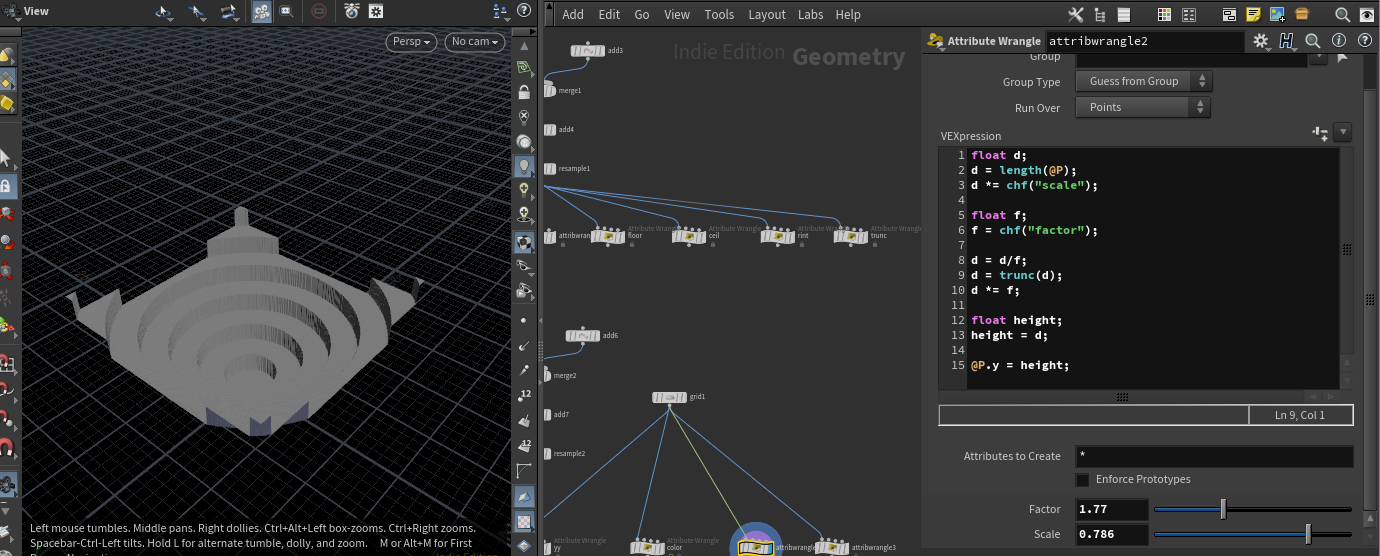1380x556 pixels.
Task: Select the color Attribute Wrangle node
Action: [x=648, y=548]
